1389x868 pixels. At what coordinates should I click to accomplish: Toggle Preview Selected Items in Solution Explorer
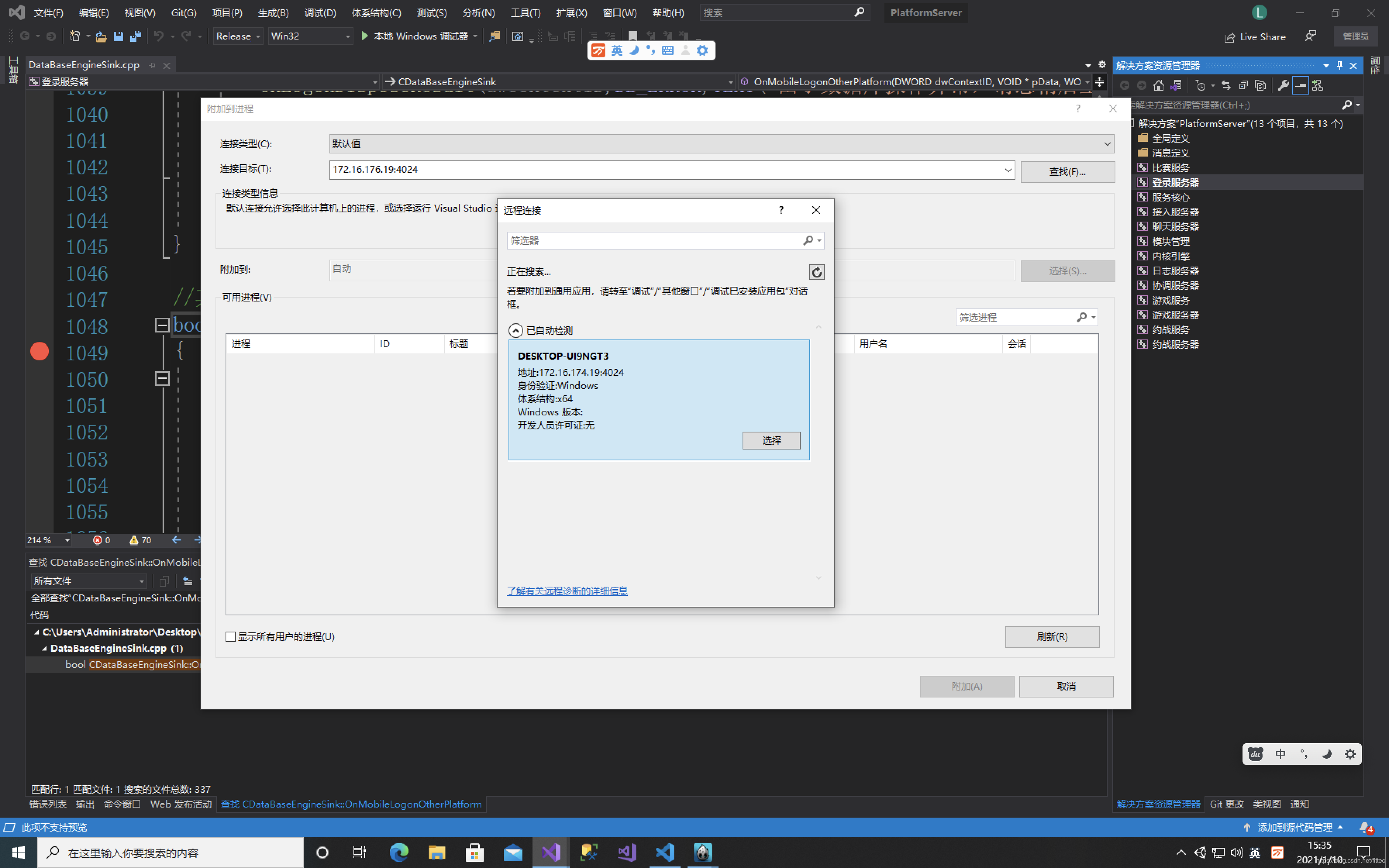pos(1301,86)
